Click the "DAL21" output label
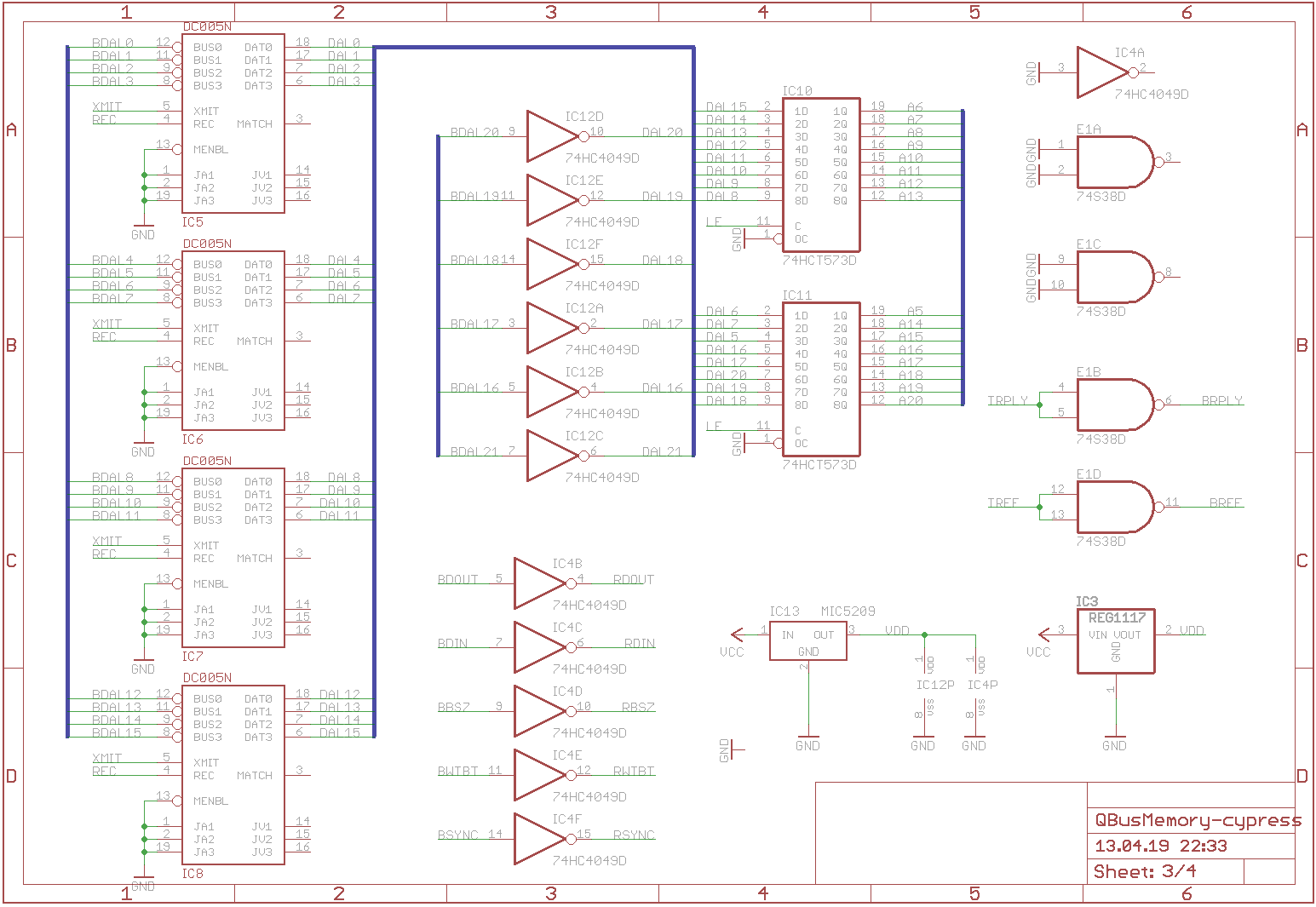 point(663,451)
